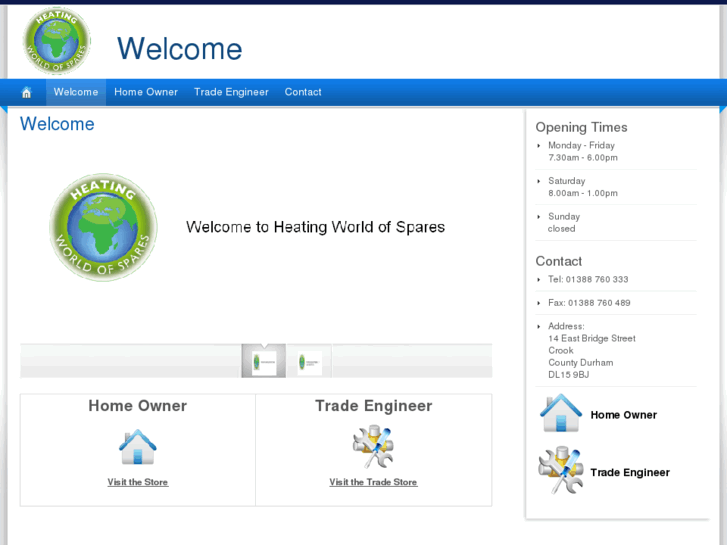Image resolution: width=727 pixels, height=545 pixels.
Task: Click the blue Welcome page heading
Action: click(x=57, y=124)
